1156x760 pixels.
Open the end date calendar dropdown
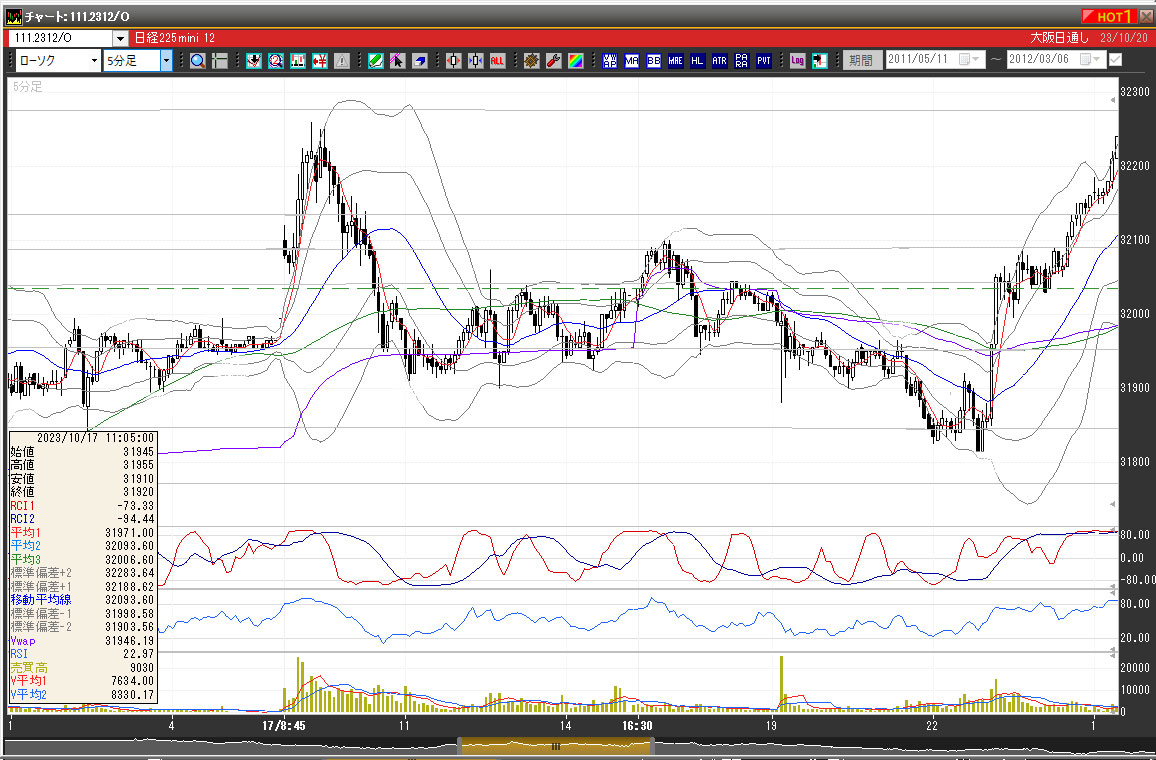[1090, 60]
